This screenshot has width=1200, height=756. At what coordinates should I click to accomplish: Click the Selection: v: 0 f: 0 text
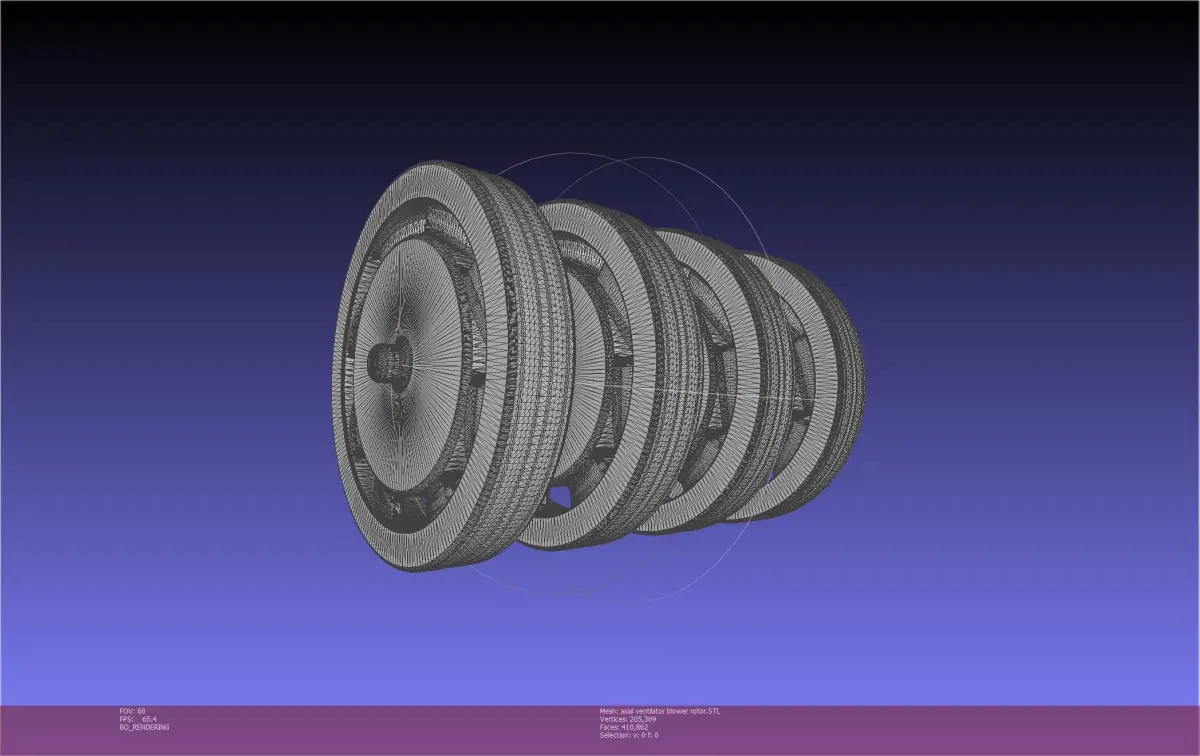628,735
